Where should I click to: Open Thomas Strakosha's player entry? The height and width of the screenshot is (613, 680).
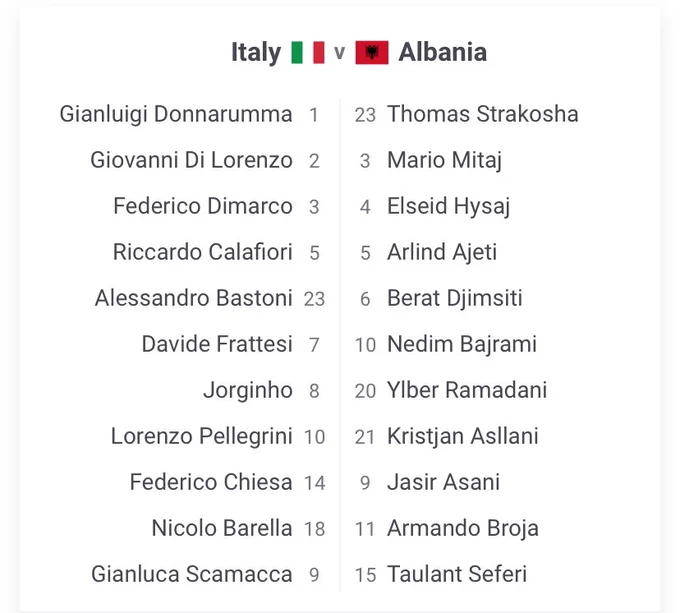coord(483,114)
